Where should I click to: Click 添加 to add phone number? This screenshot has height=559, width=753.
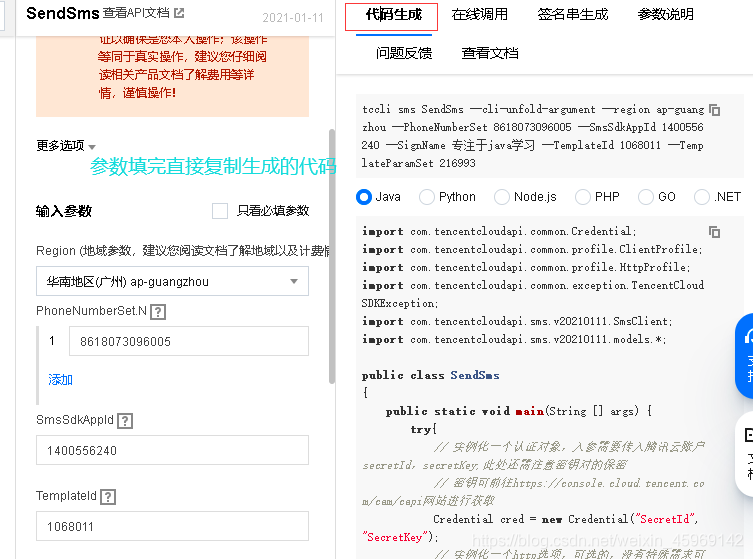pos(60,380)
